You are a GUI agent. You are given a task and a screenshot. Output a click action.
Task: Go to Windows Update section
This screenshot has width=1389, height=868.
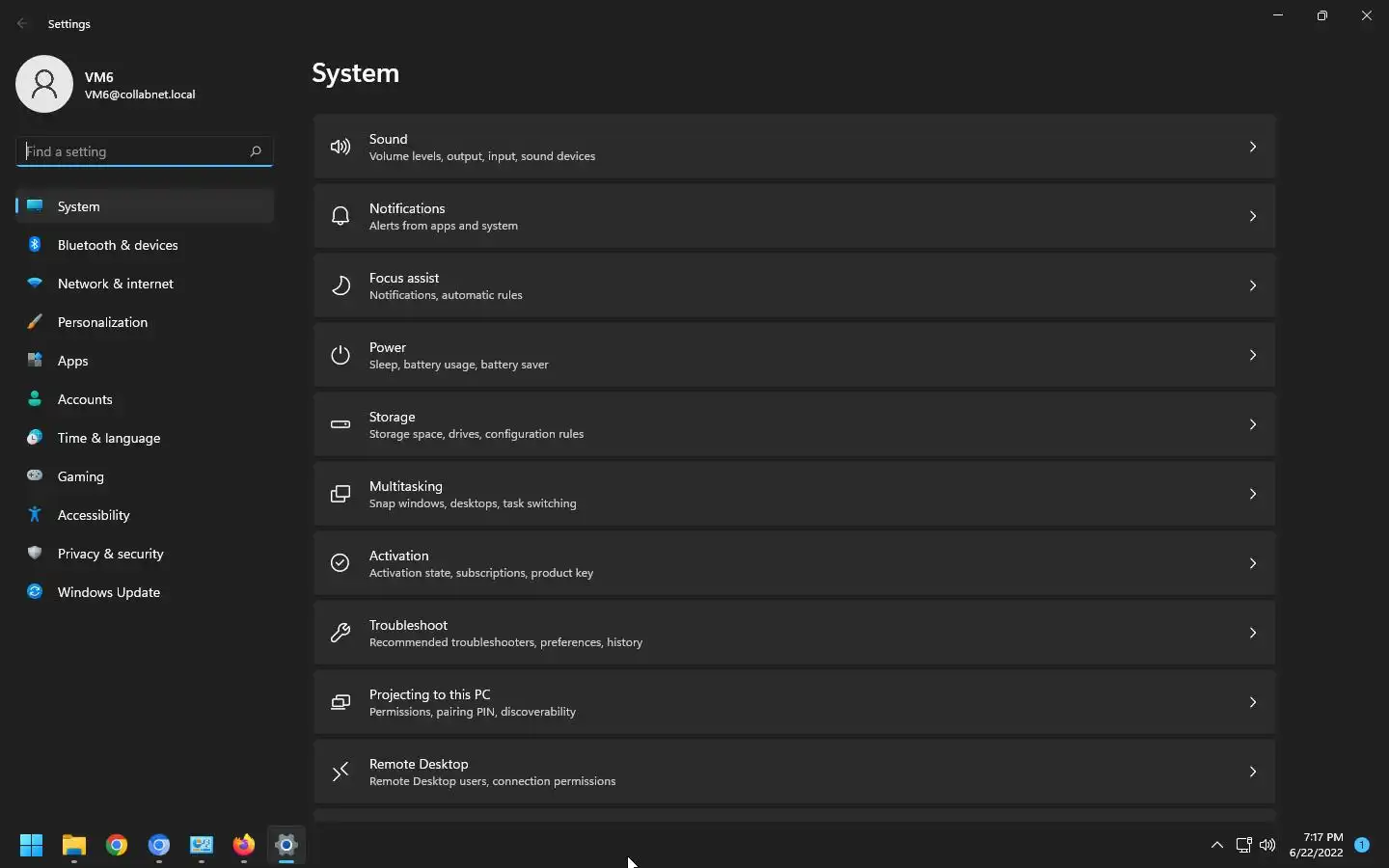click(x=108, y=592)
